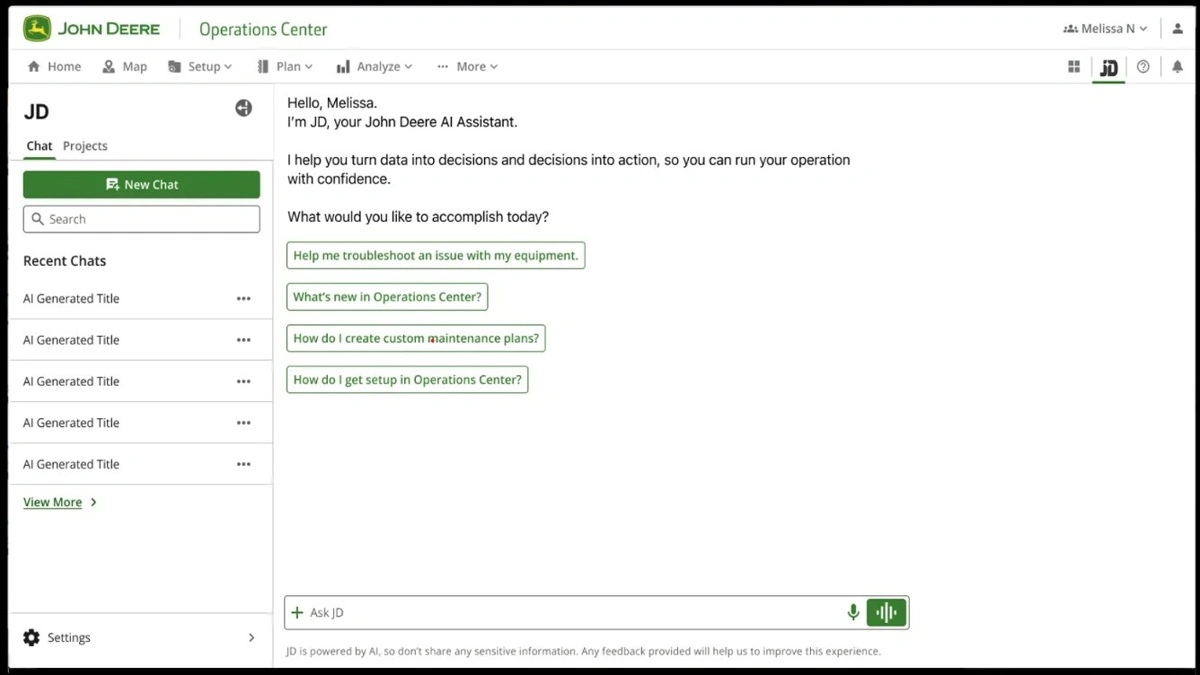Open the fourth AI Generated Title chat
Image resolution: width=1200 pixels, height=675 pixels.
pos(71,423)
